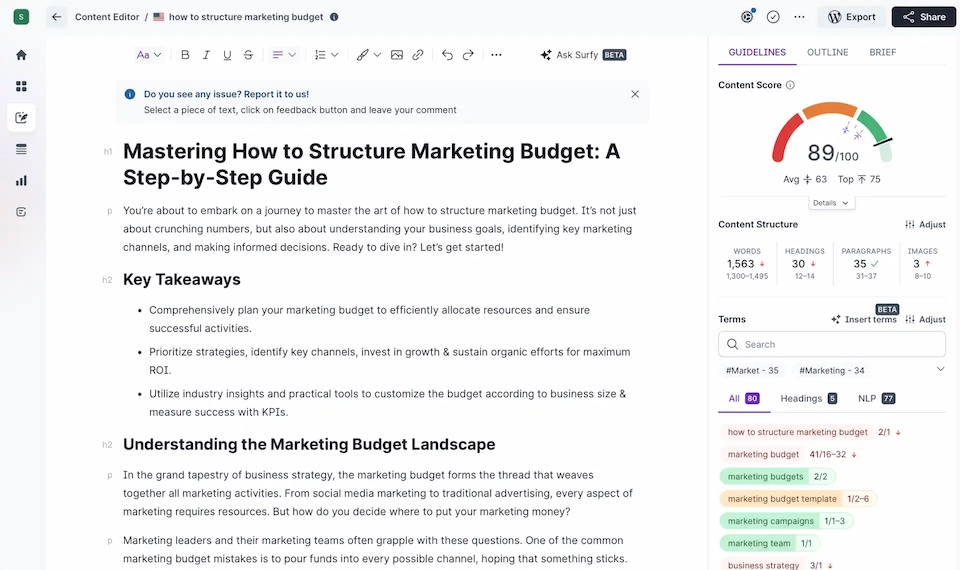Click the WORDS 1,563 count
The image size is (960, 570).
click(x=746, y=264)
